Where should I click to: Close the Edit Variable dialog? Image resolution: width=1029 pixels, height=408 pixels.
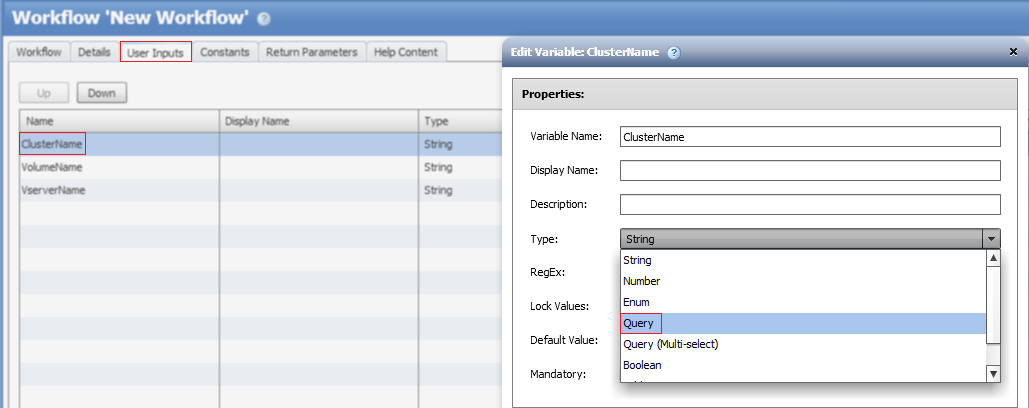1013,52
